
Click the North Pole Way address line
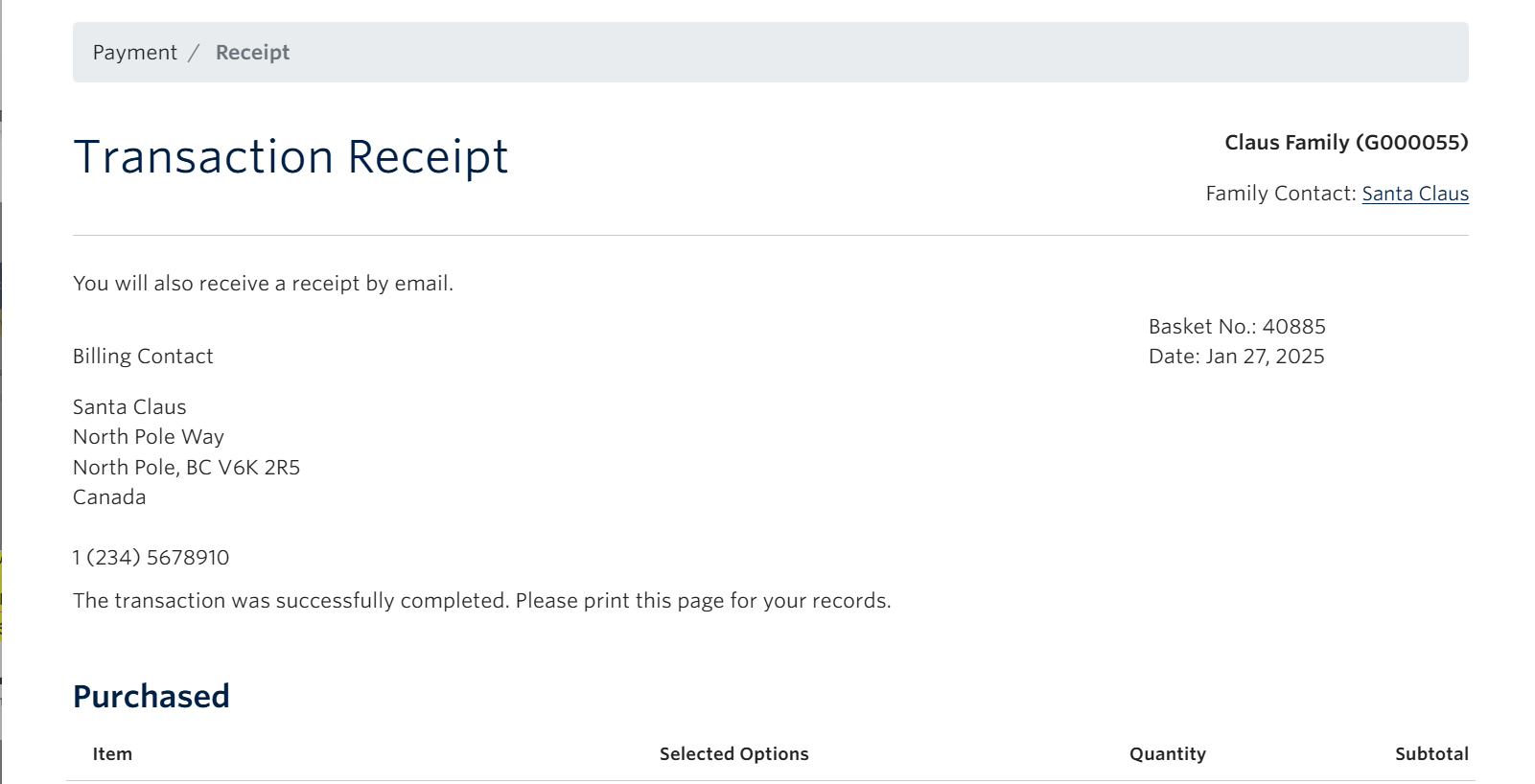coord(148,436)
